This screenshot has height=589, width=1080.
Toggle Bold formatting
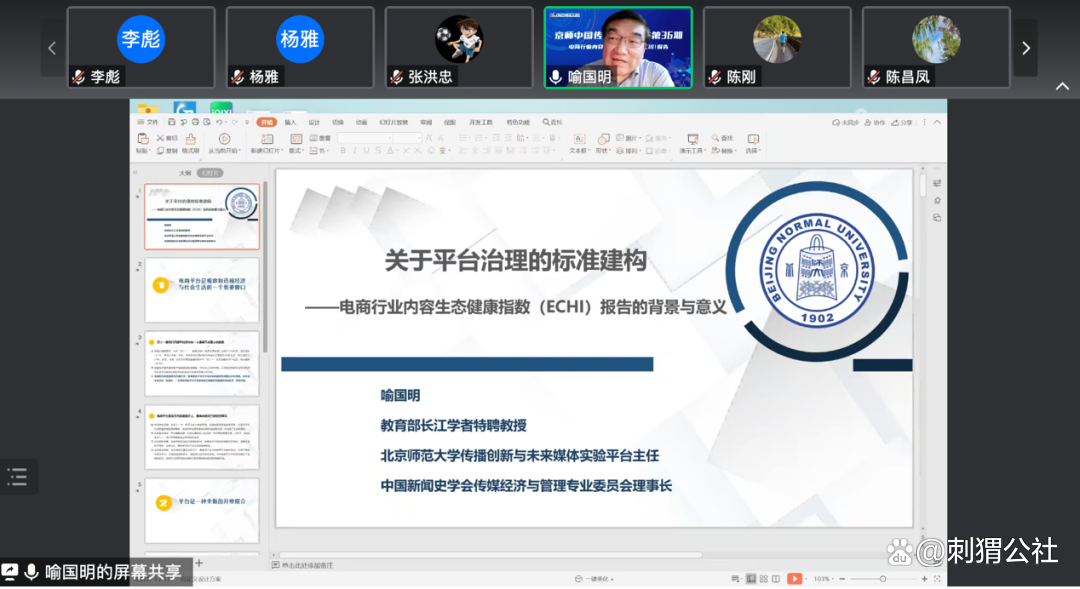343,151
